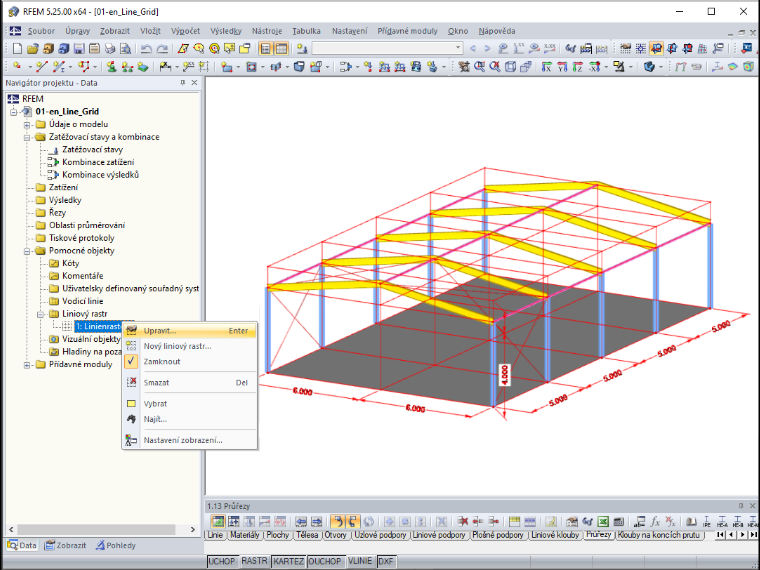
Task: Click the view in Z direction icon
Action: tap(578, 66)
